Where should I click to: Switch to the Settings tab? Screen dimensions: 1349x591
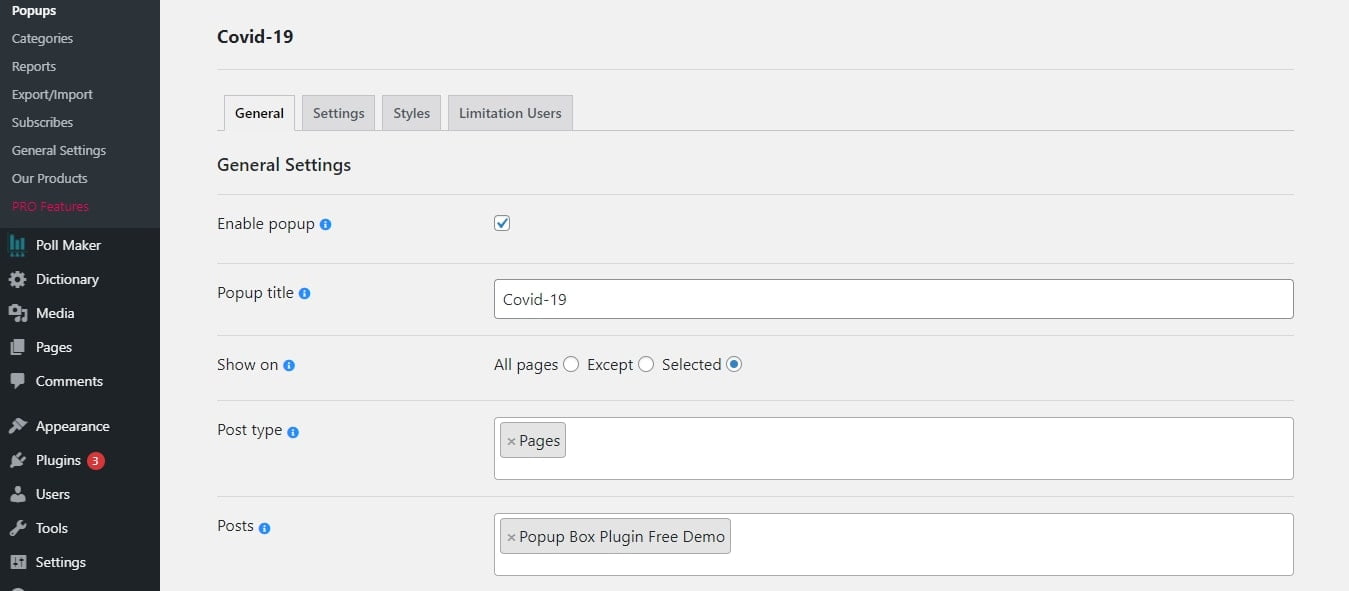tap(338, 113)
